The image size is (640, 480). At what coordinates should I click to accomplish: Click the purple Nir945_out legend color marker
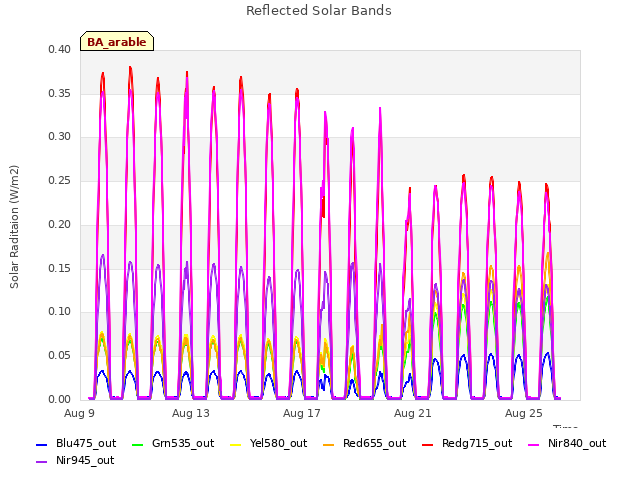[x=42, y=462]
